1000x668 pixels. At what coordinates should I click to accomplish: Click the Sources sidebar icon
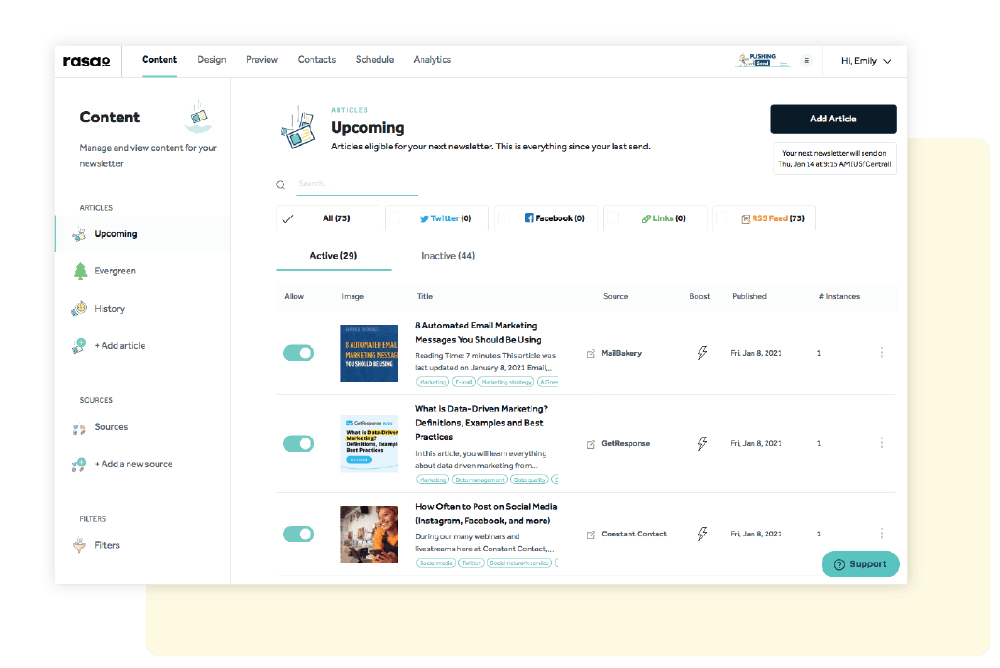pos(79,429)
